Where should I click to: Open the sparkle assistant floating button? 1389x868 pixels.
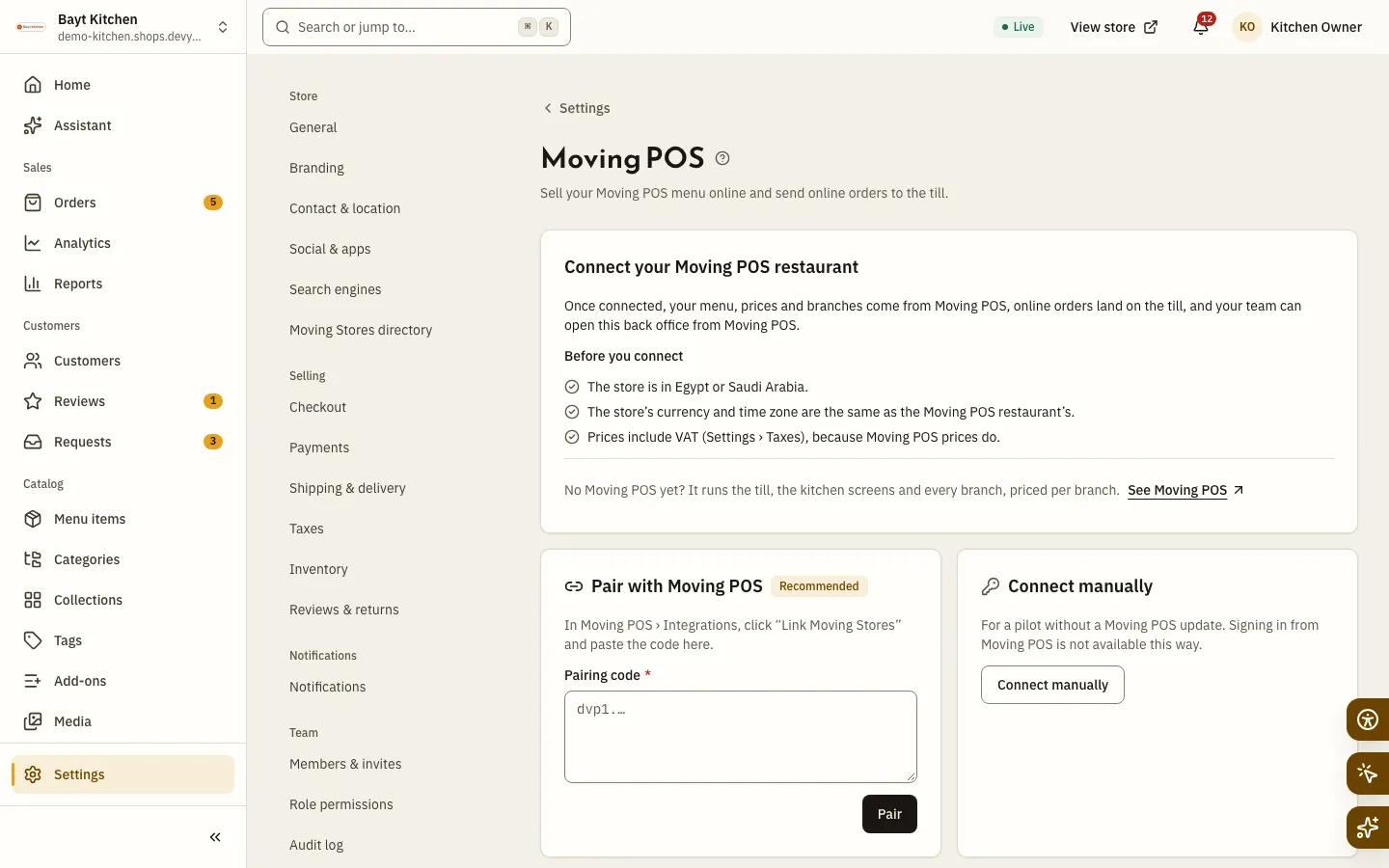tap(1367, 827)
